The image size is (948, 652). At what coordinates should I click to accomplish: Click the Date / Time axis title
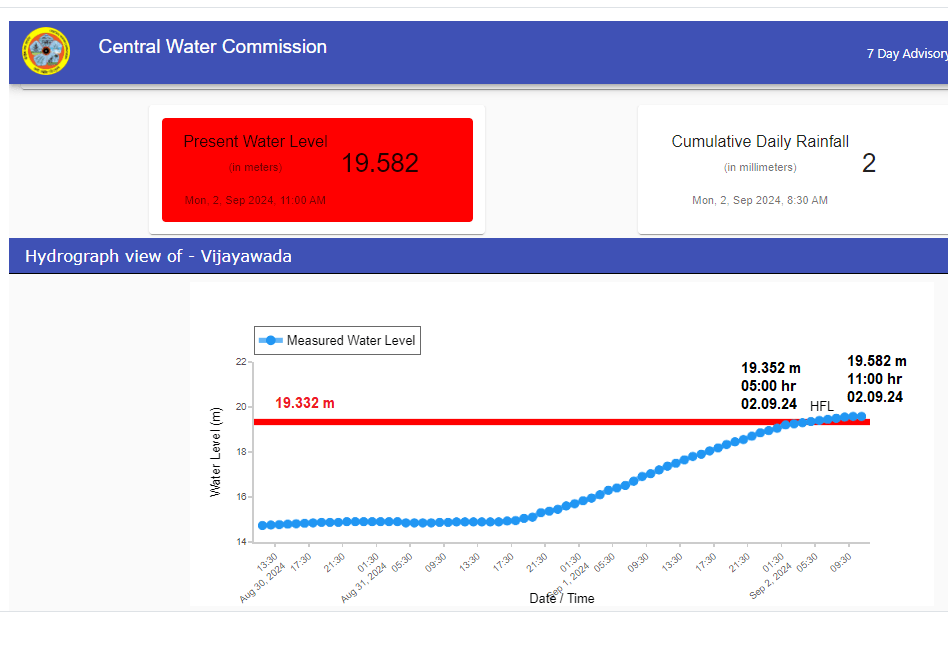coord(561,598)
